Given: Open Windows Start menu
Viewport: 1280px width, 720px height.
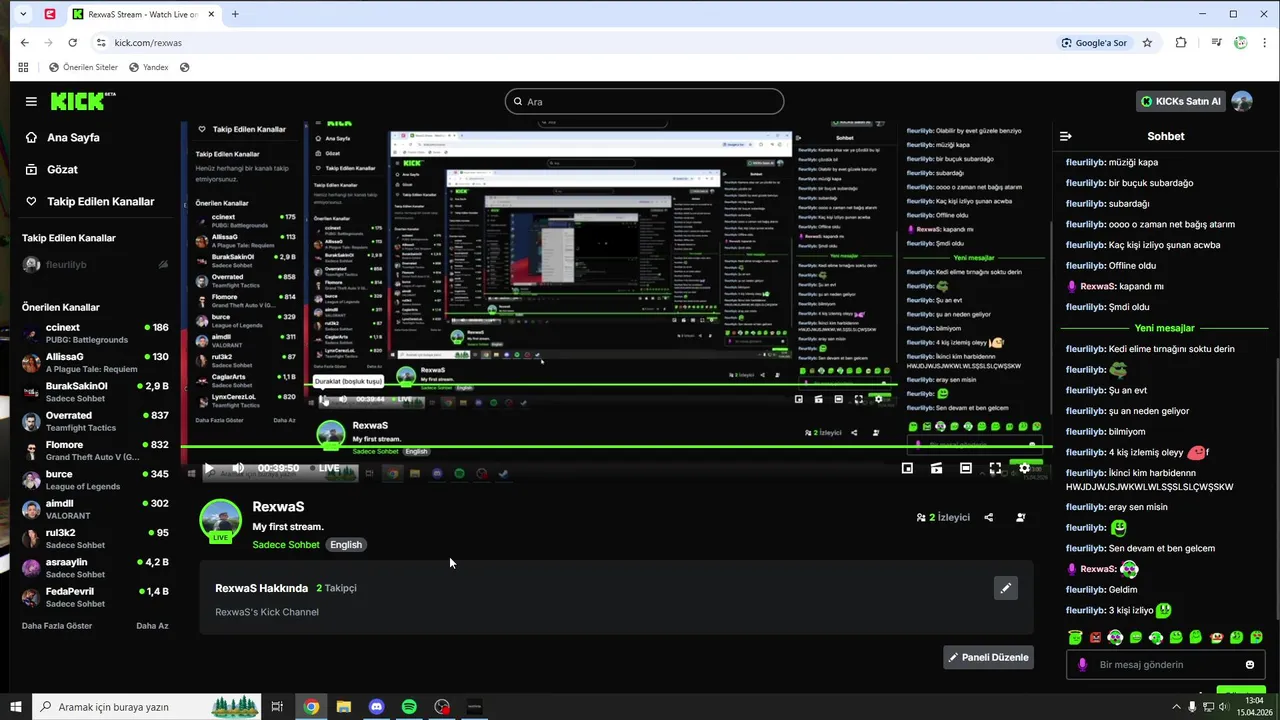Looking at the screenshot, I should [x=16, y=707].
